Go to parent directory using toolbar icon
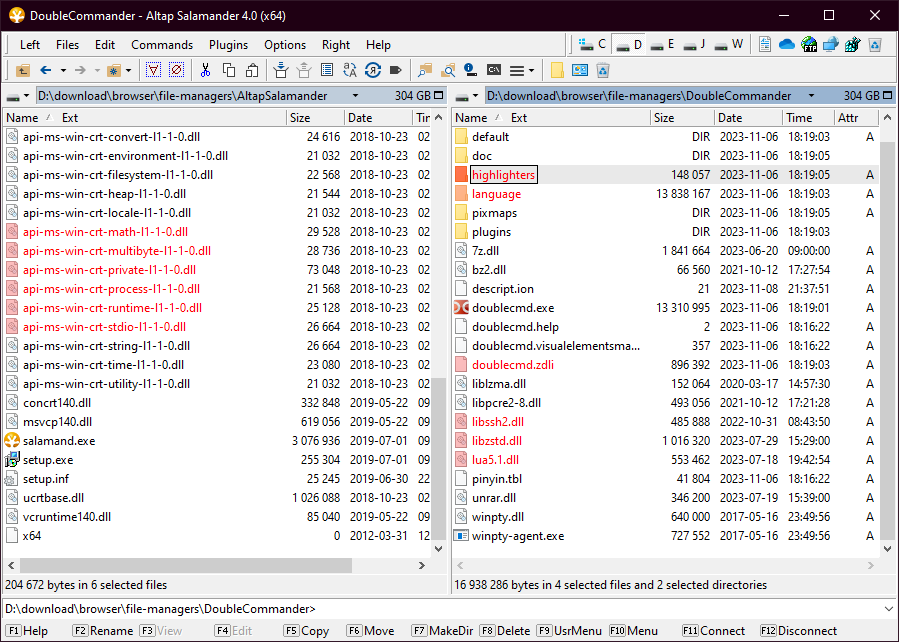This screenshot has height=642, width=899. 23,70
